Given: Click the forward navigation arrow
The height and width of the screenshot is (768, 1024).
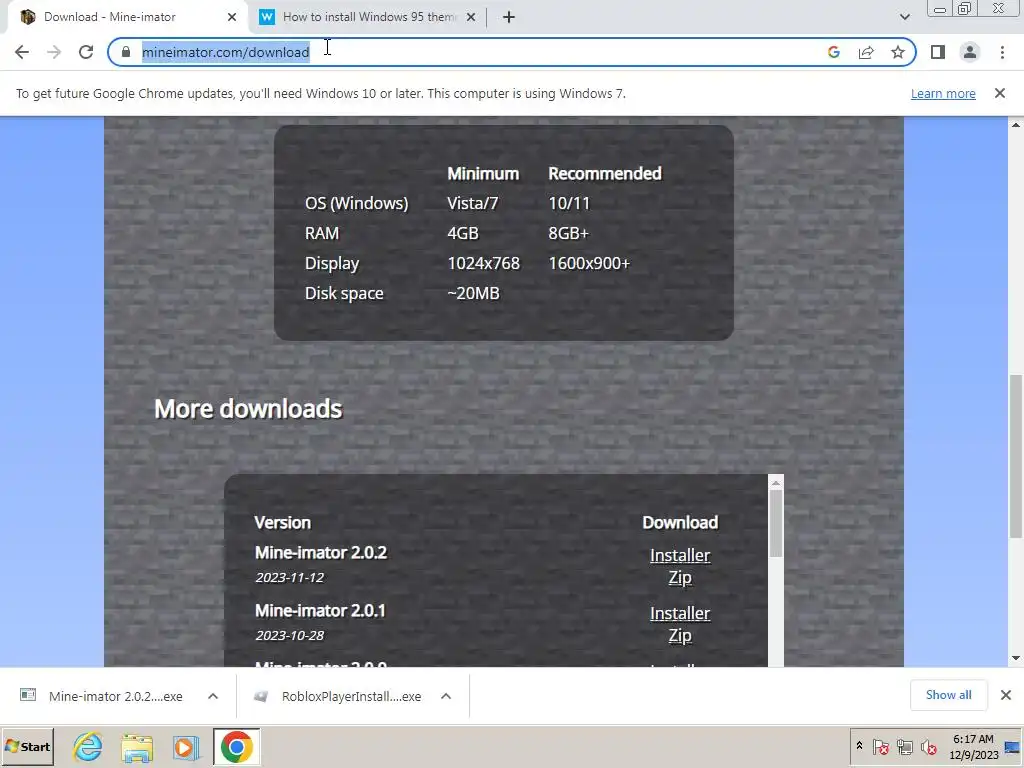Looking at the screenshot, I should (54, 52).
